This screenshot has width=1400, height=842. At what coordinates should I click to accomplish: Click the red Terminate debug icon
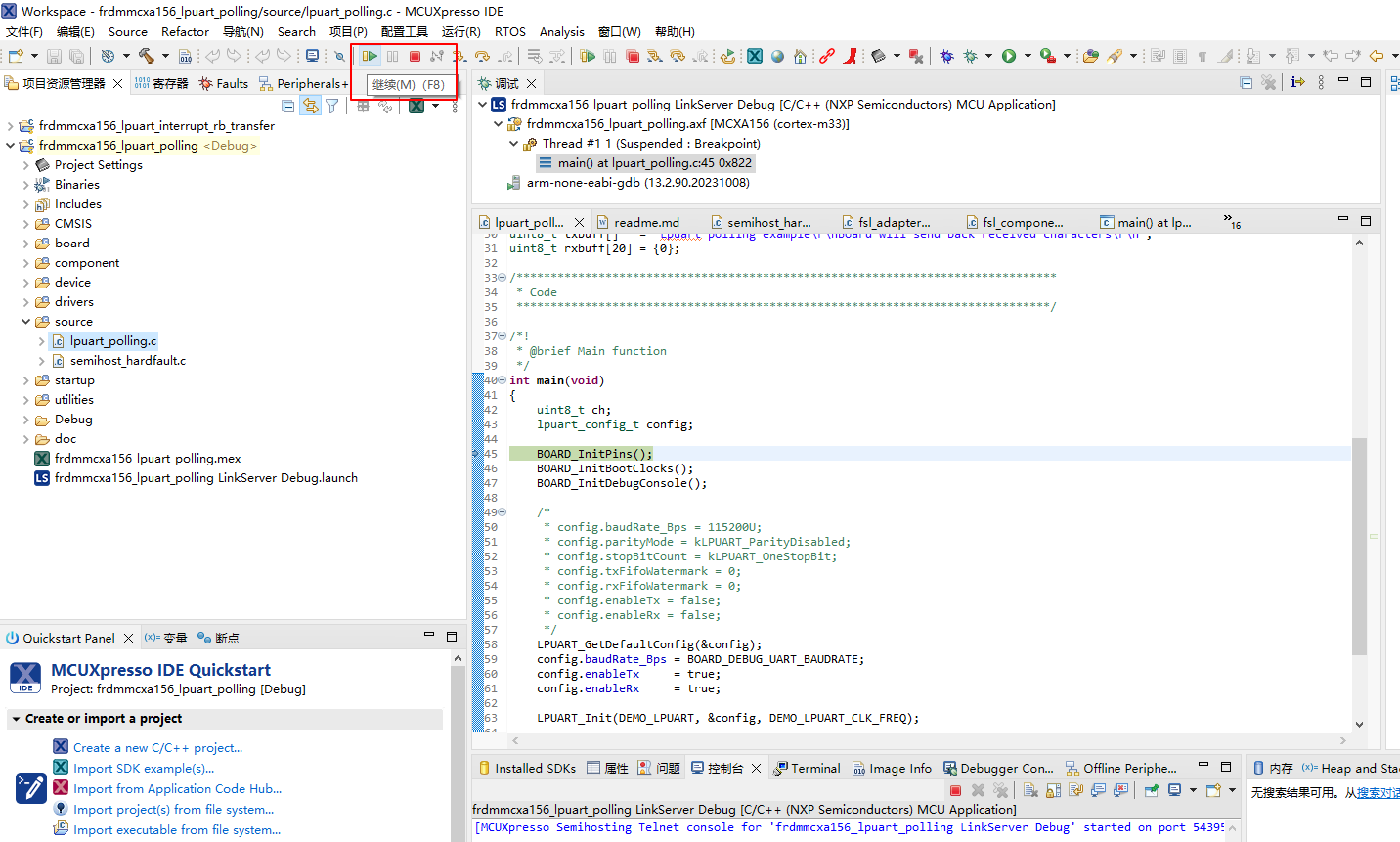pos(415,56)
